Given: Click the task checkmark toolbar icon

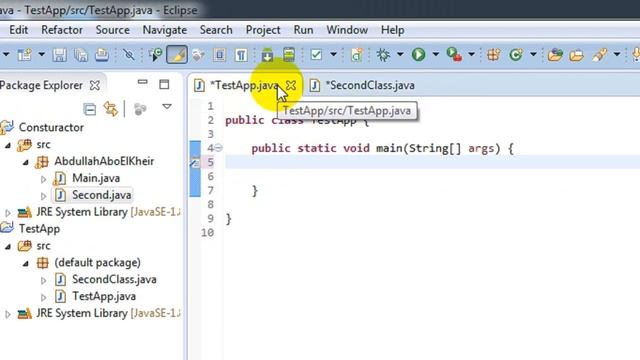Looking at the screenshot, I should click(316, 55).
